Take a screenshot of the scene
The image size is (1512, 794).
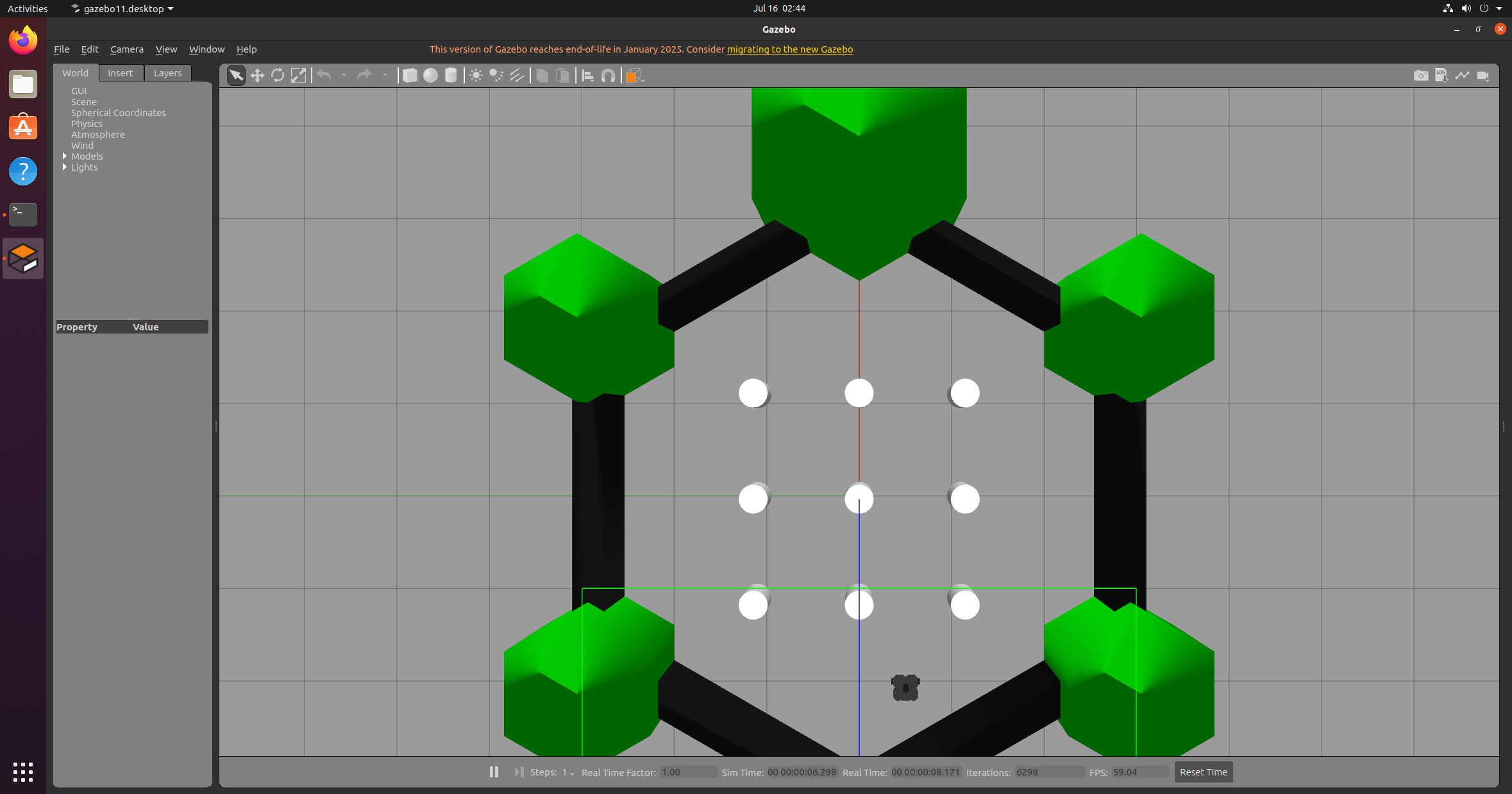coord(1421,75)
